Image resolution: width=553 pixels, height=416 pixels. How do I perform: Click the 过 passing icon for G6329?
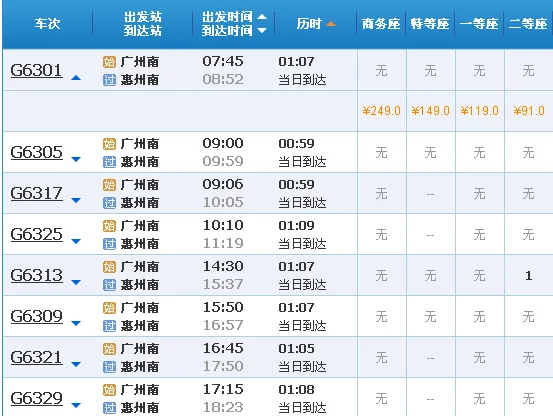coord(109,408)
